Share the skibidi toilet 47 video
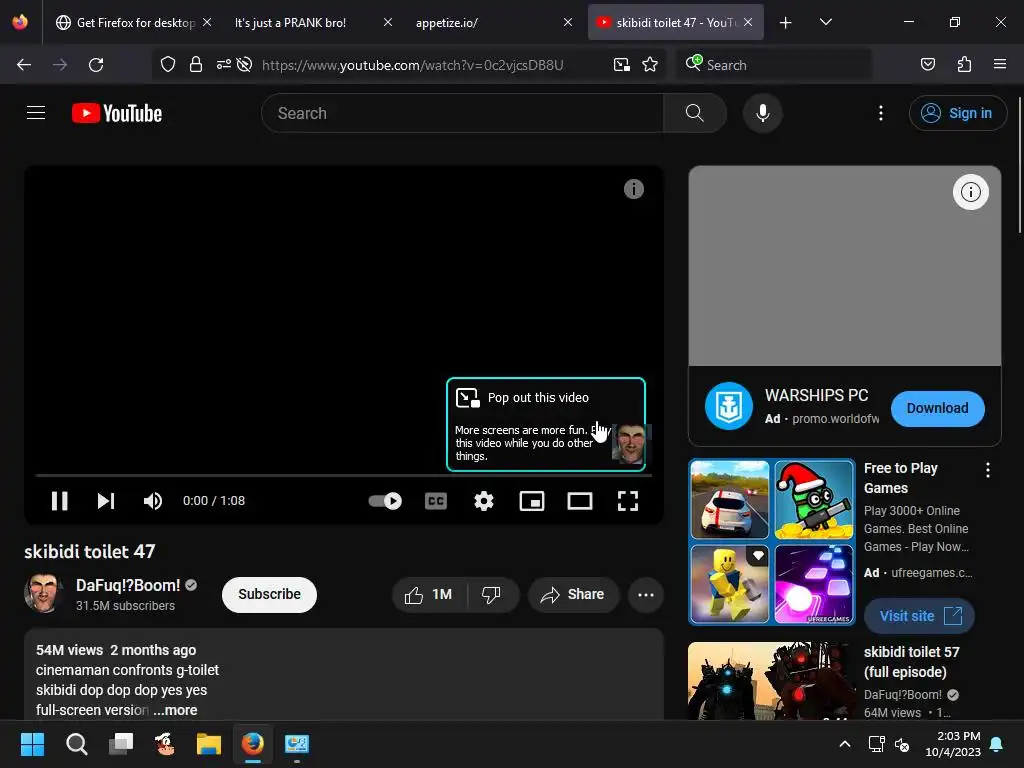Viewport: 1024px width, 768px height. pyautogui.click(x=573, y=594)
